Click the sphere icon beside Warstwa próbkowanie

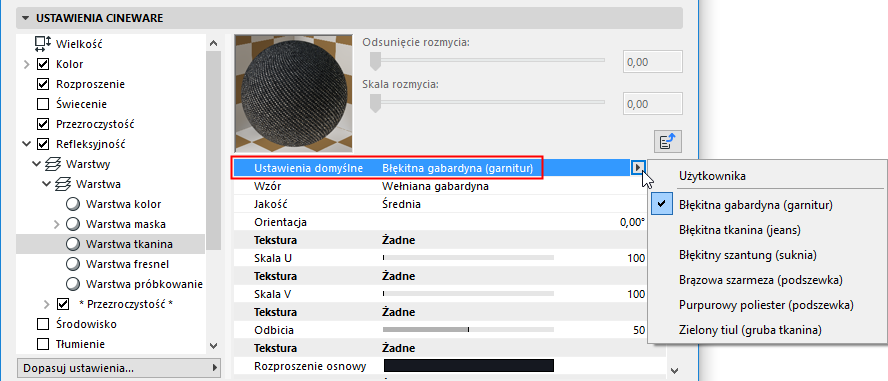click(x=73, y=284)
